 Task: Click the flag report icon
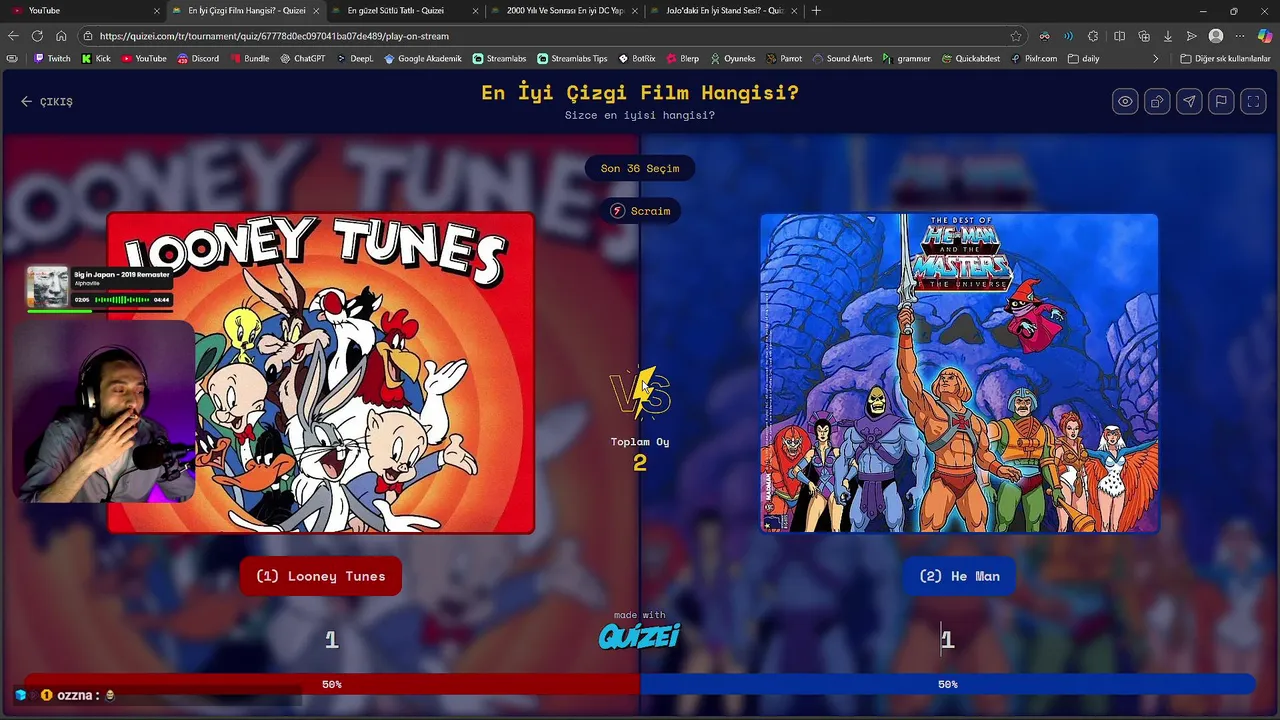pos(1221,101)
